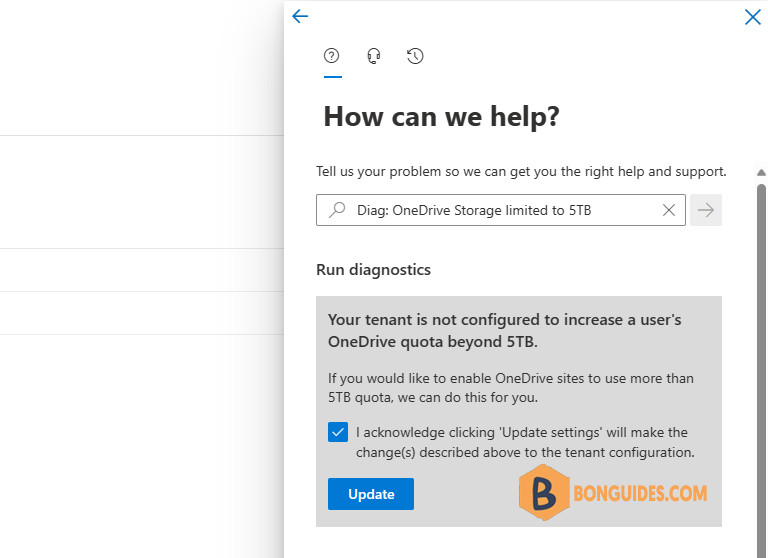The width and height of the screenshot is (768, 558).
Task: Go back using the left arrow
Action: coord(300,16)
